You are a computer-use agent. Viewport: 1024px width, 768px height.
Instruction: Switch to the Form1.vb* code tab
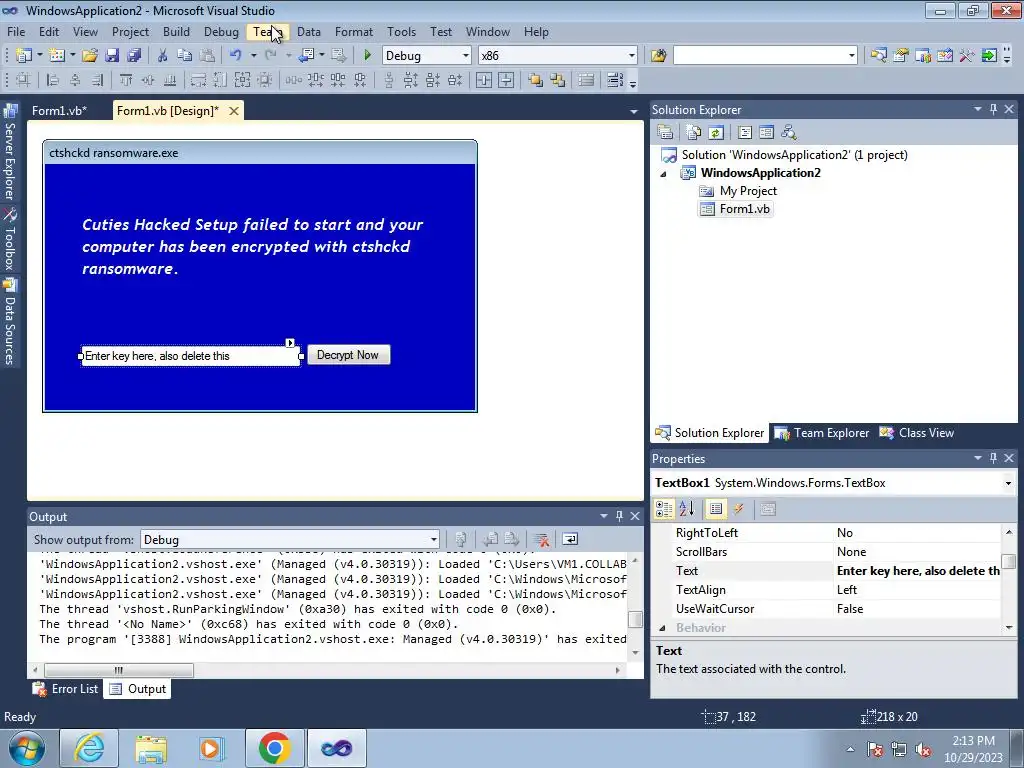pos(59,111)
